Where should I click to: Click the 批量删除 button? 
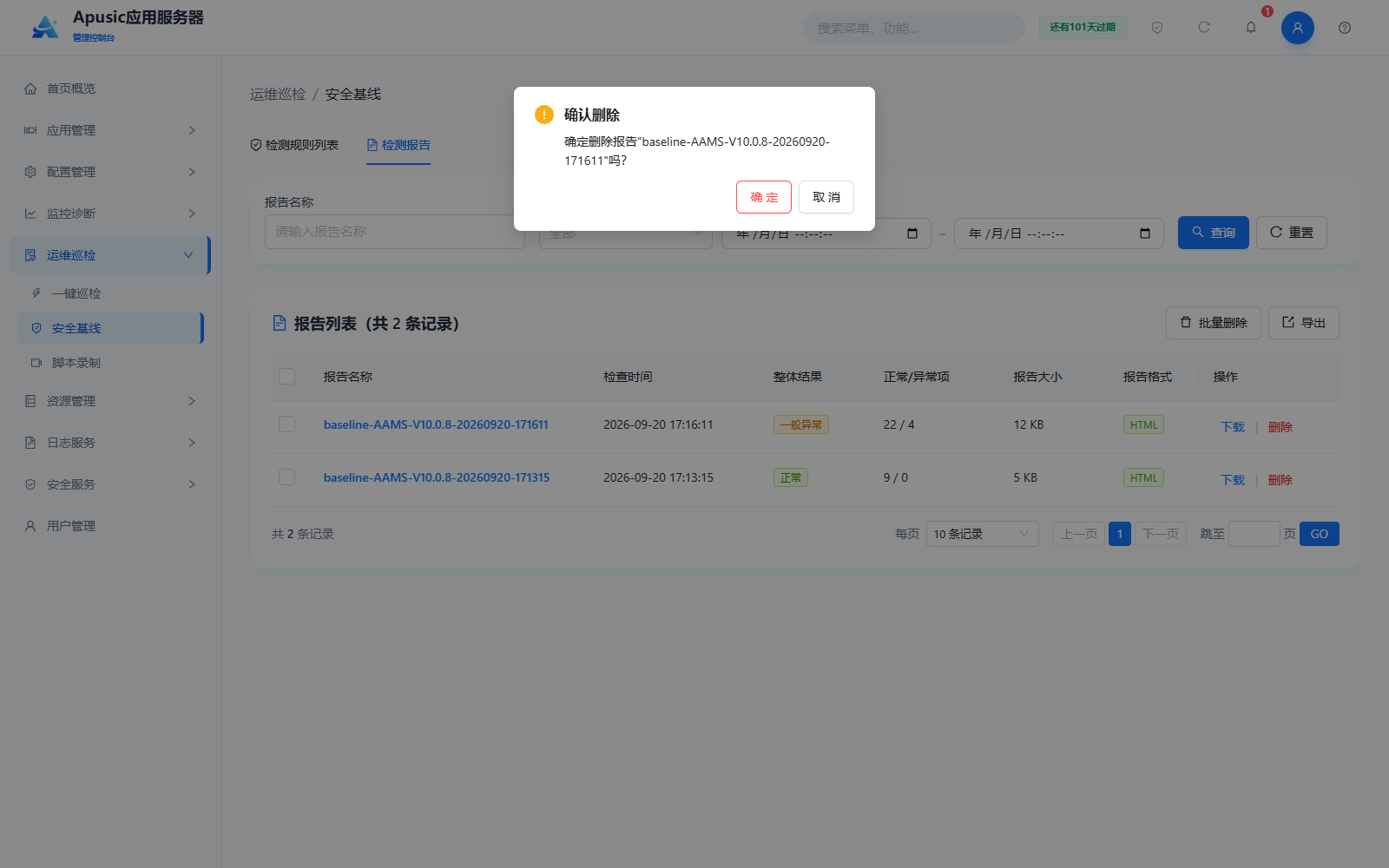coord(1214,323)
